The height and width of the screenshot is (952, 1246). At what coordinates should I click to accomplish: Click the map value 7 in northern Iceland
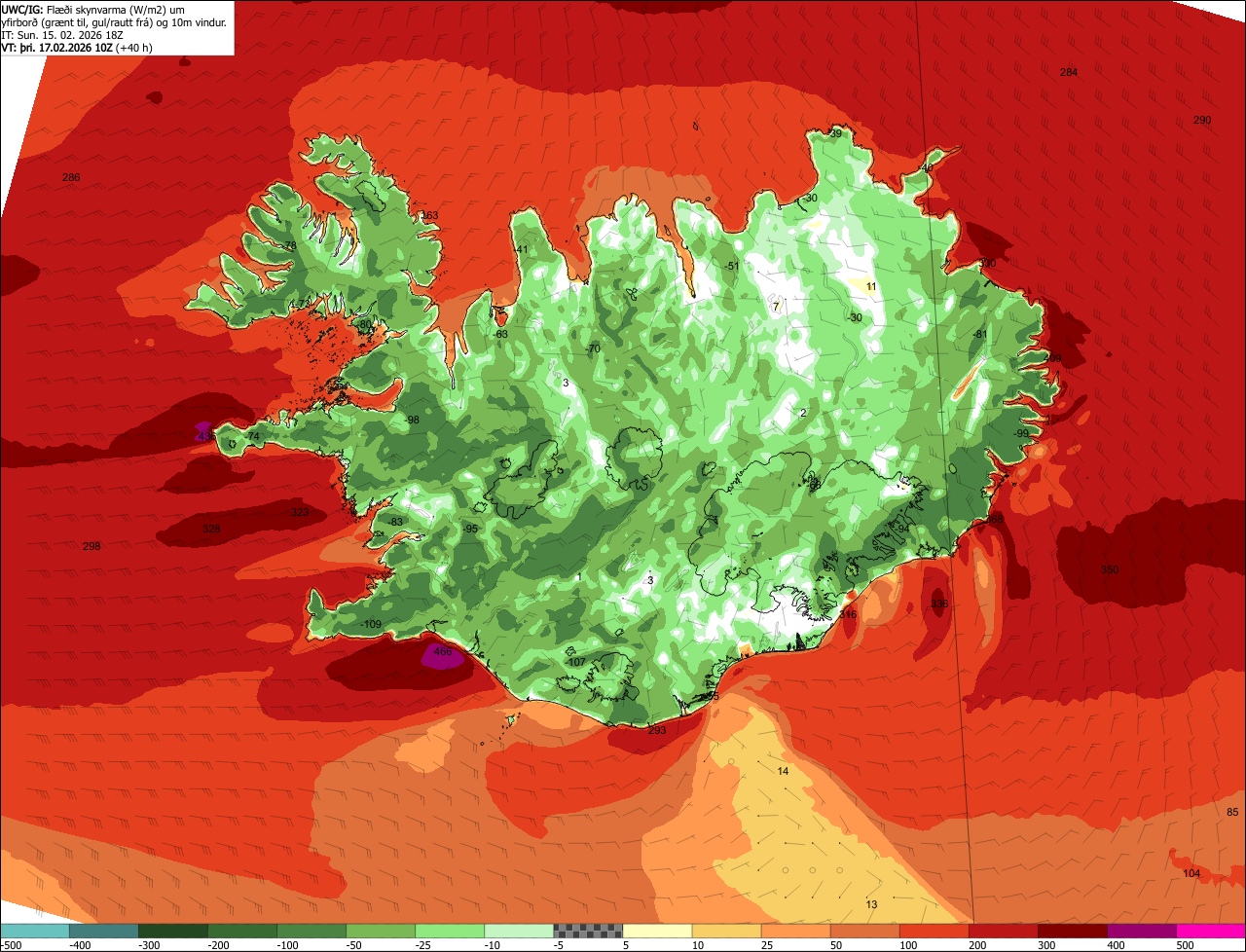coord(776,307)
